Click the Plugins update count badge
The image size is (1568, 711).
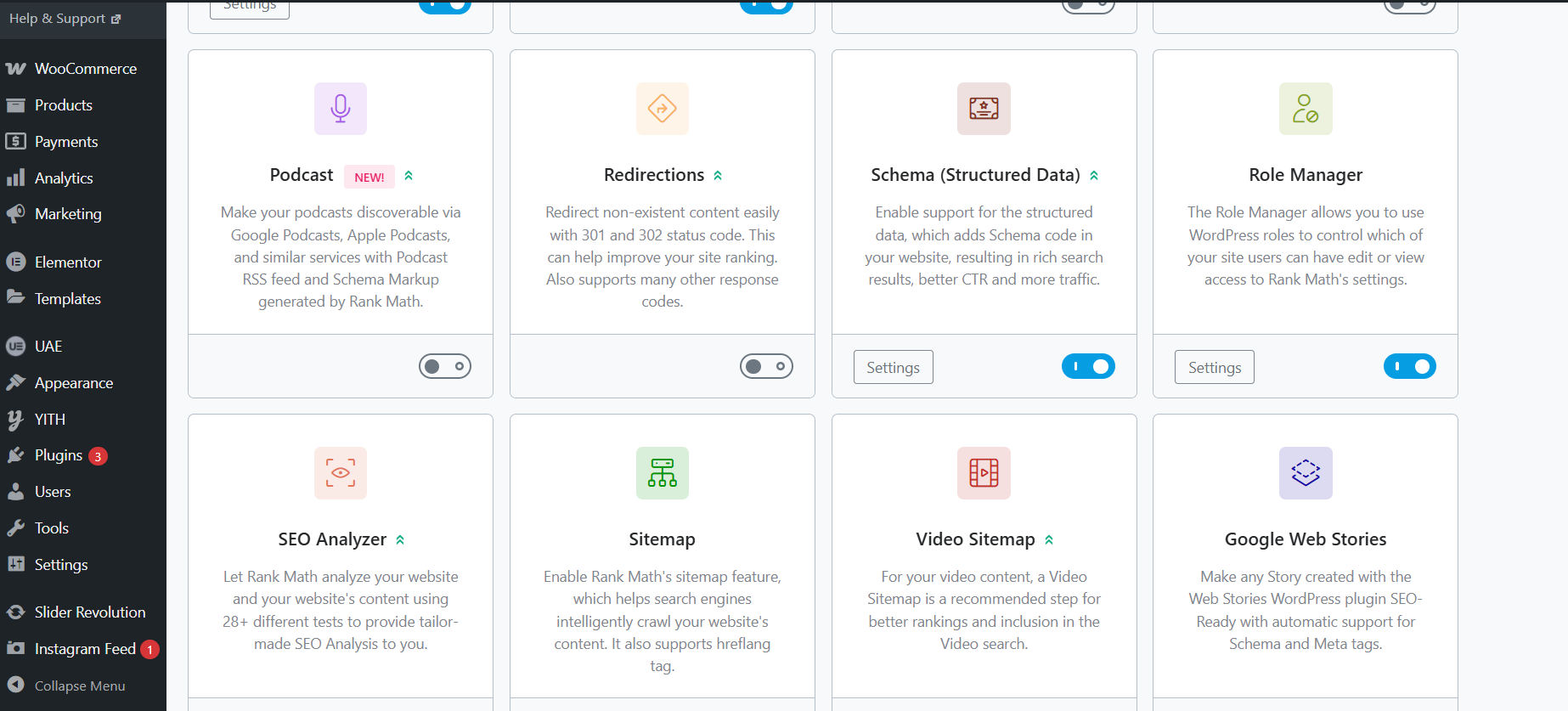(99, 456)
